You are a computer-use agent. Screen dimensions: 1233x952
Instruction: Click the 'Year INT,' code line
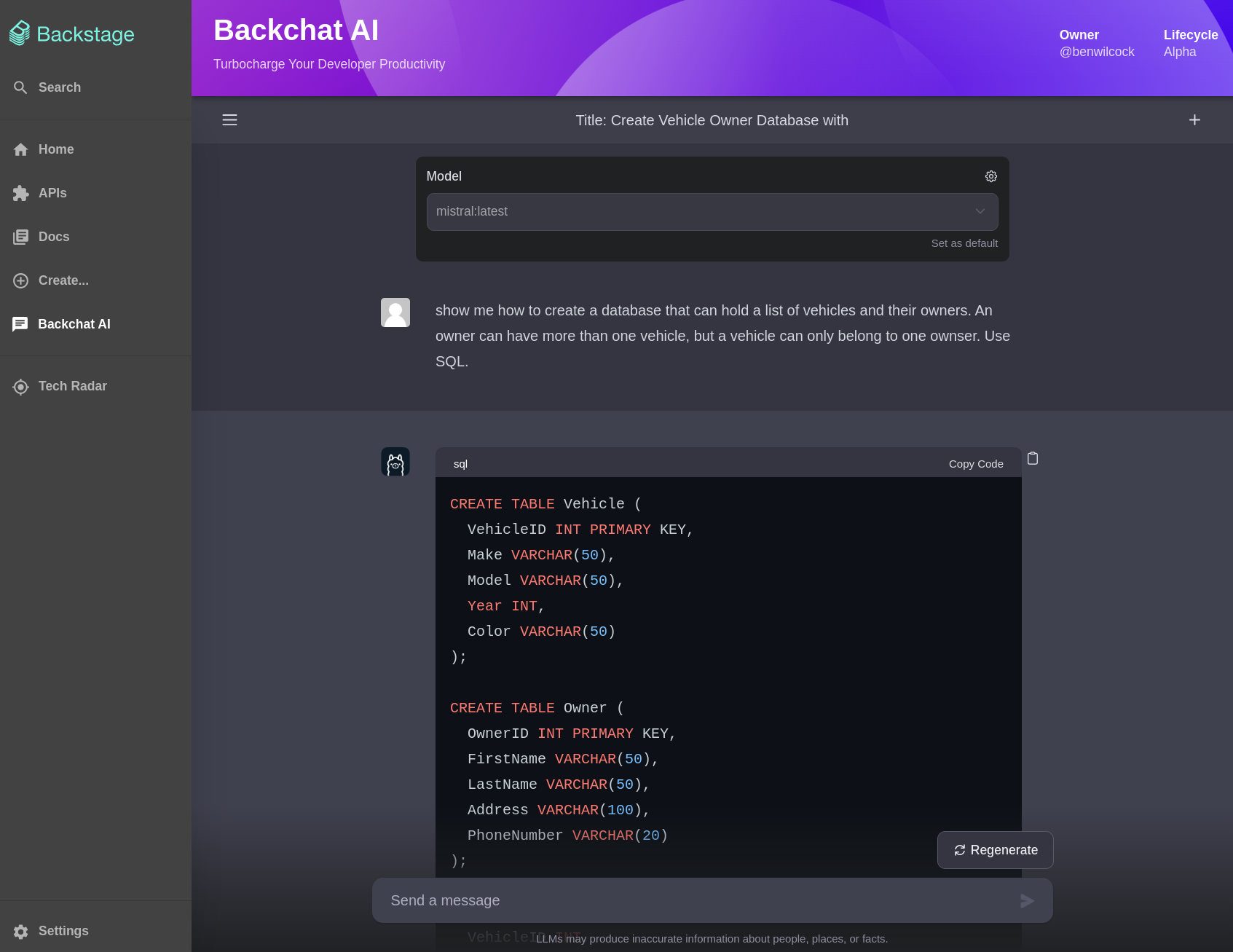click(506, 606)
